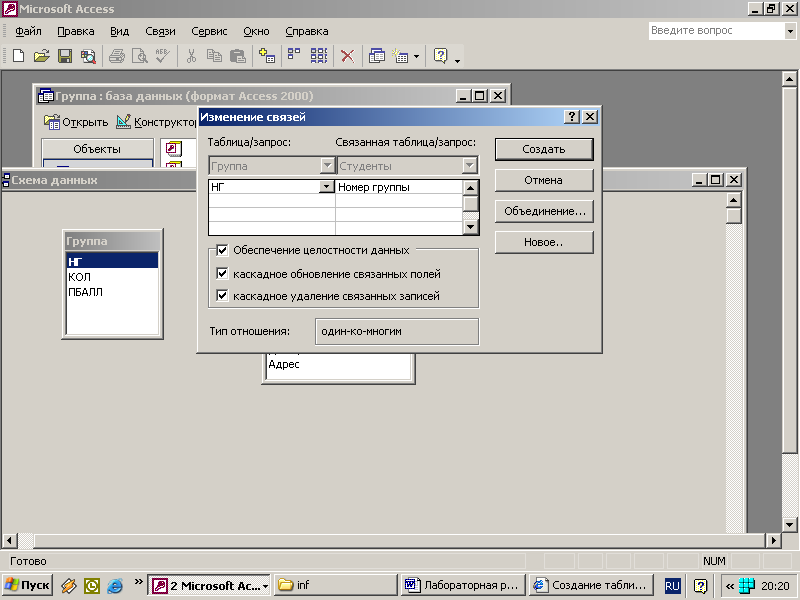Click the Введите вопрос help input field
Screen dimensions: 800x600
[716, 31]
